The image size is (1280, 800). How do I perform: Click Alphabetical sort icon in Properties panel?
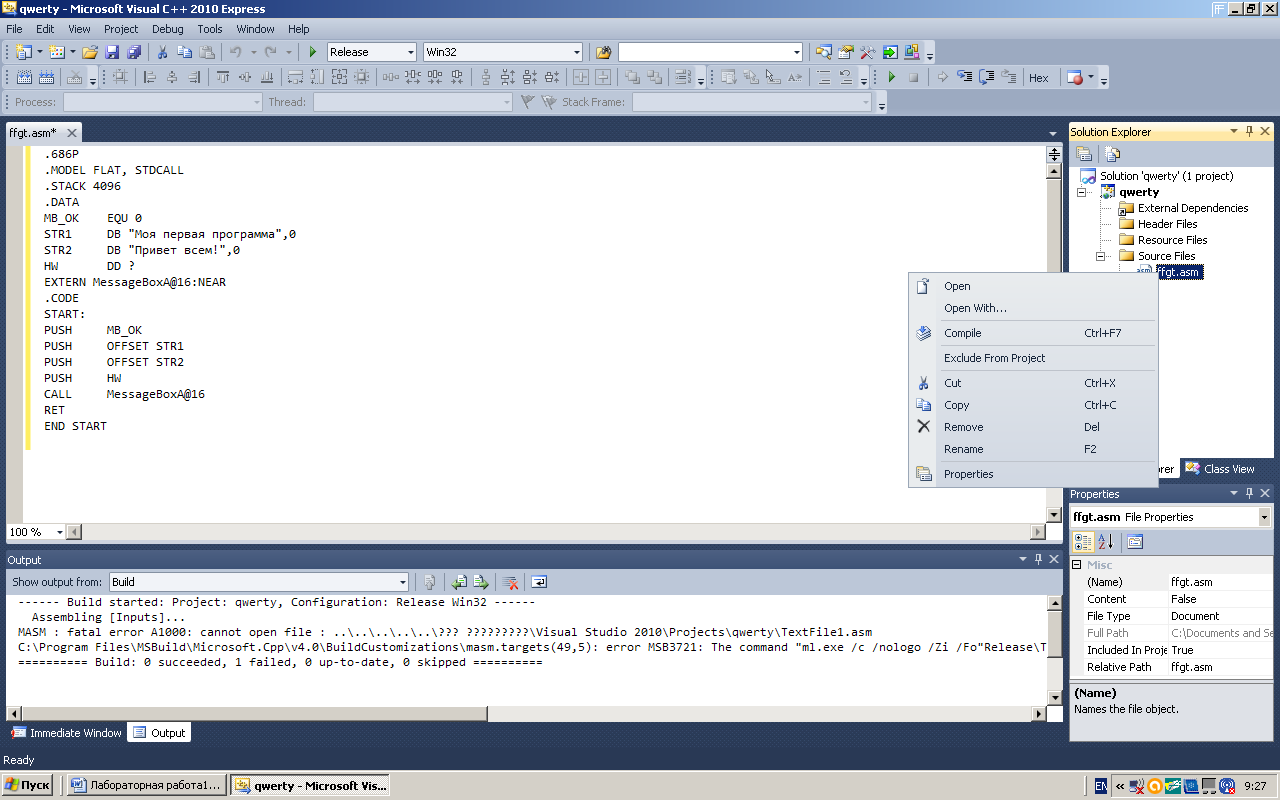click(1105, 542)
